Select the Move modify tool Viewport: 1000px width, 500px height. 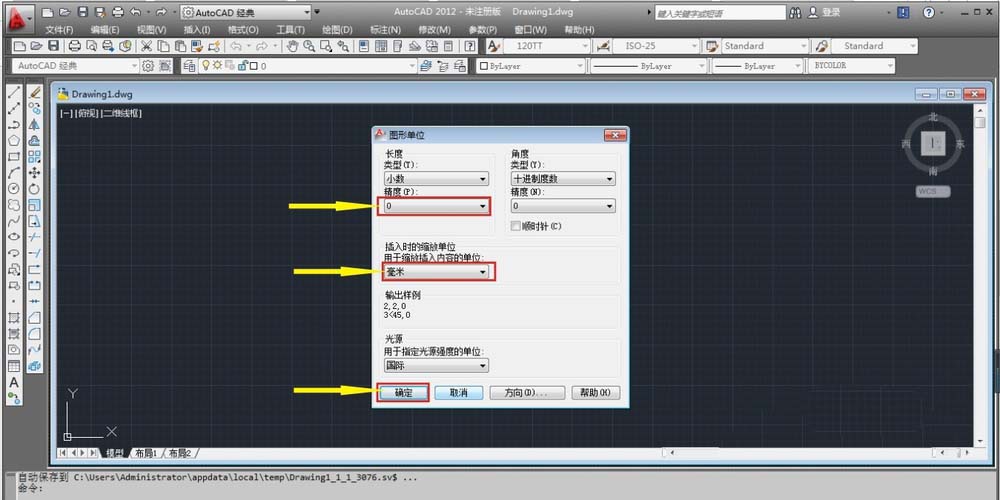[x=34, y=172]
